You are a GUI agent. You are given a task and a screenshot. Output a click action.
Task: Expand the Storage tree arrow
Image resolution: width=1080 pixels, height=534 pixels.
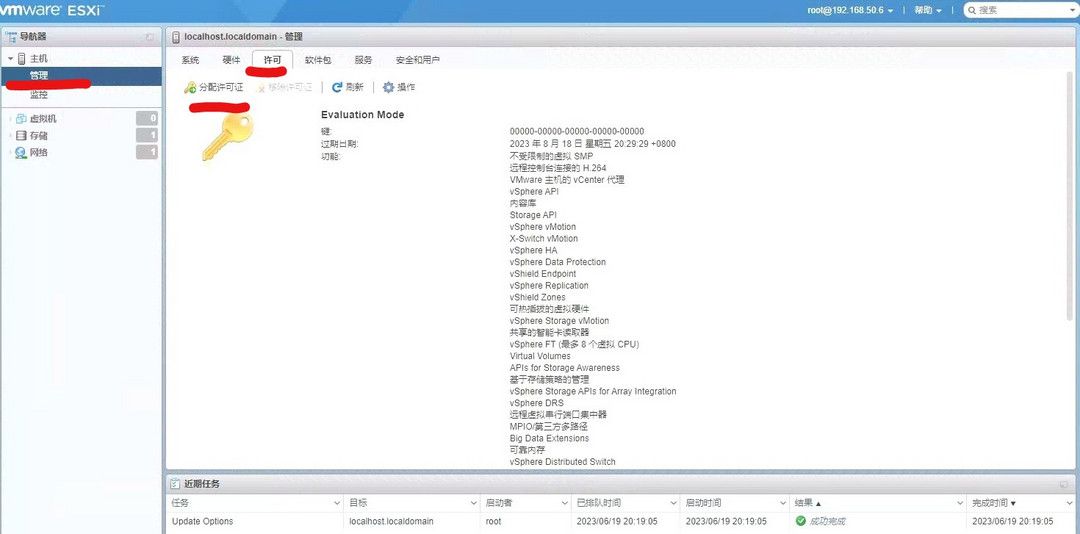(10, 136)
